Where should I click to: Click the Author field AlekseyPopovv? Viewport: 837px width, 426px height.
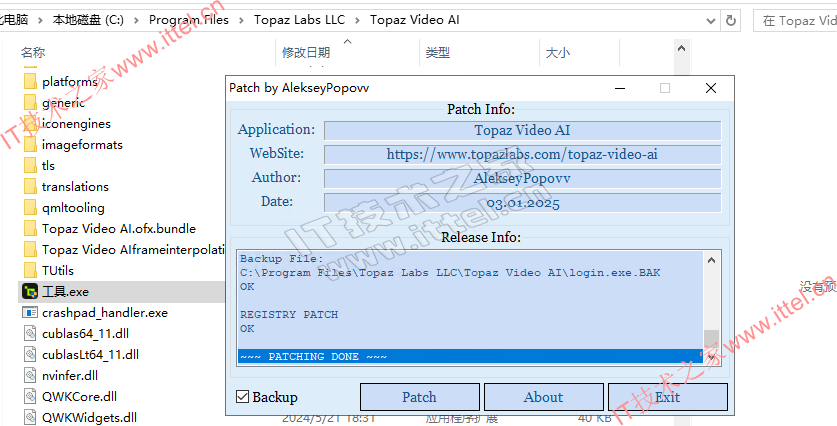coord(523,179)
